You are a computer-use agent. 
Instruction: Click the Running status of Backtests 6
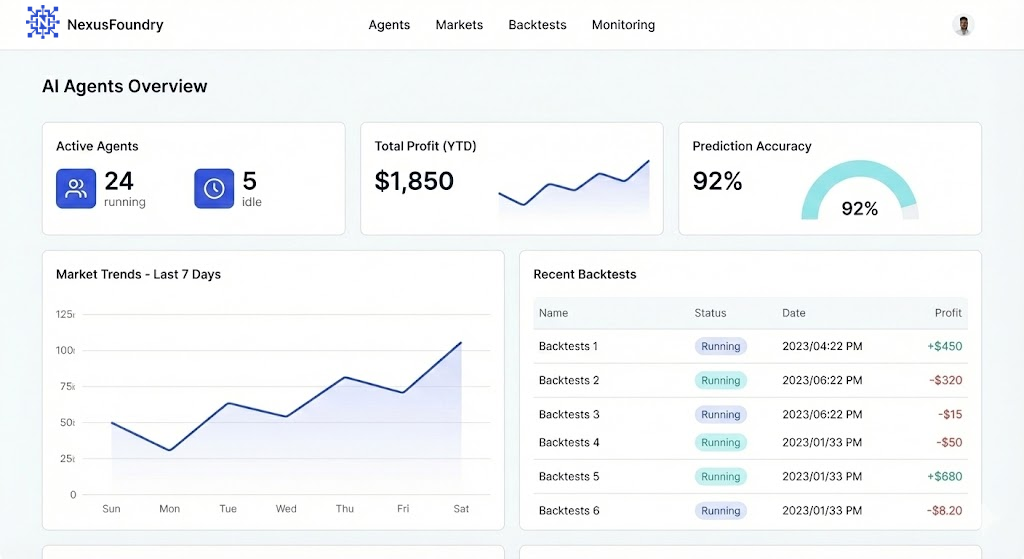click(720, 510)
